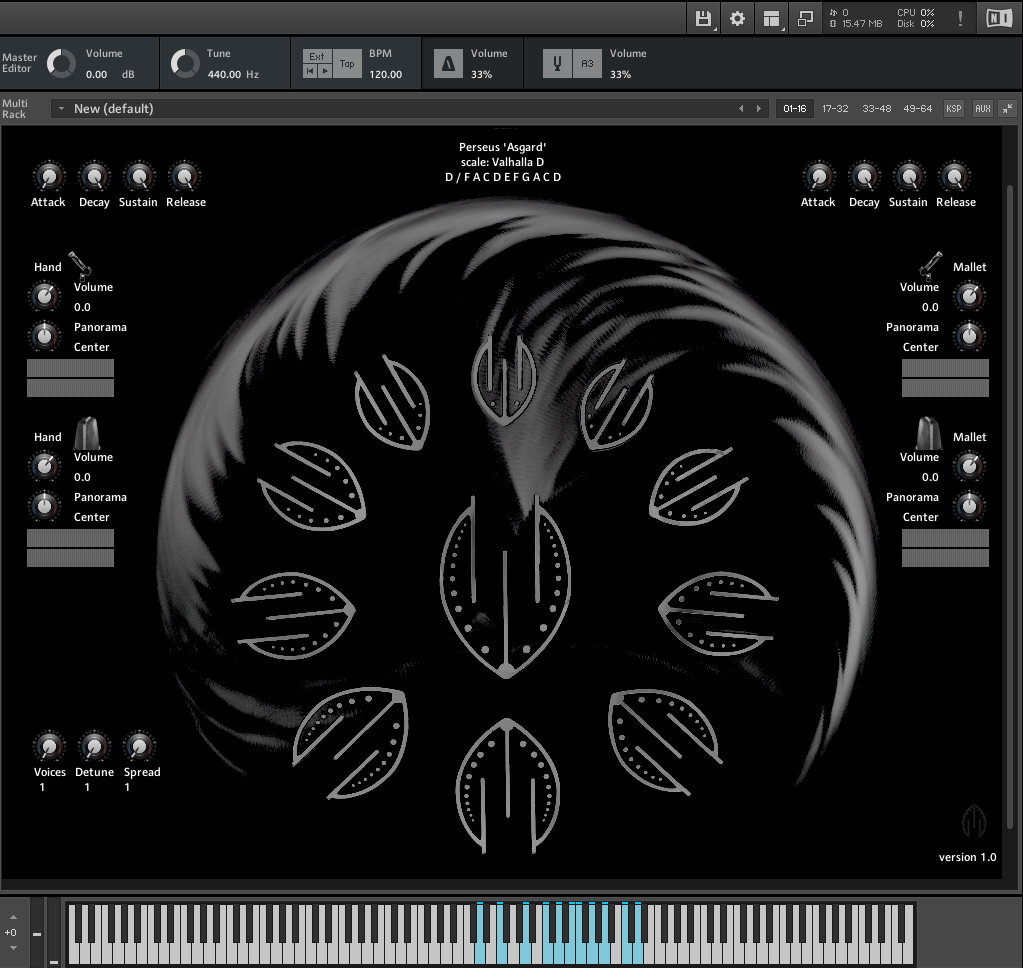Click the master tune tuning fork icon
1023x968 pixels.
click(x=557, y=62)
